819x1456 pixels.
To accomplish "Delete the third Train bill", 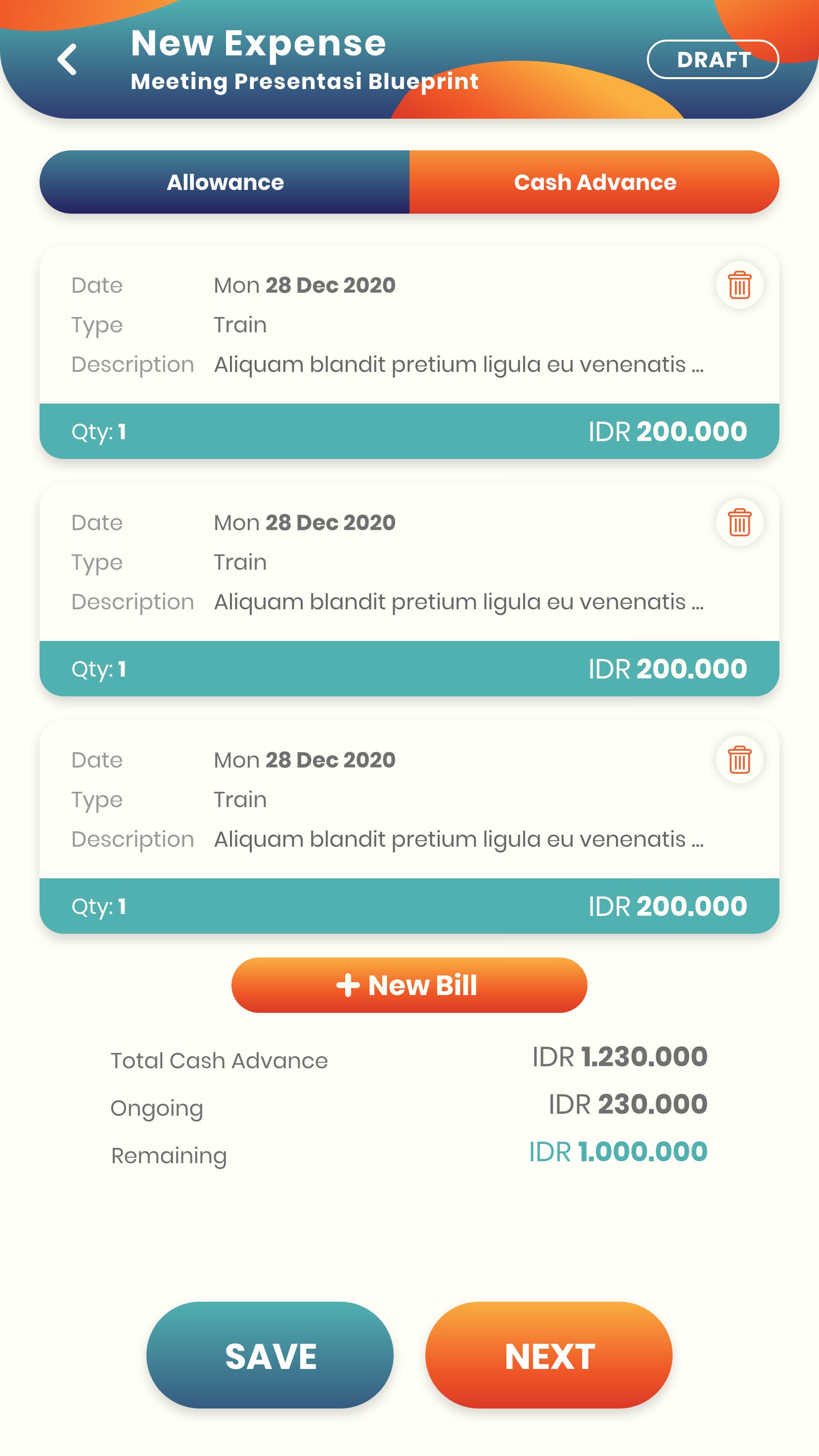I will pos(739,760).
